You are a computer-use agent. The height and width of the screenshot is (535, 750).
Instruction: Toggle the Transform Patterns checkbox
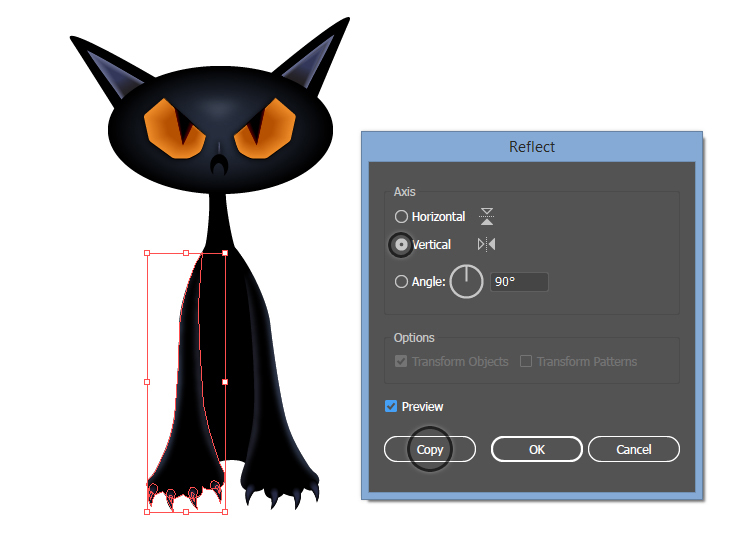pos(526,361)
